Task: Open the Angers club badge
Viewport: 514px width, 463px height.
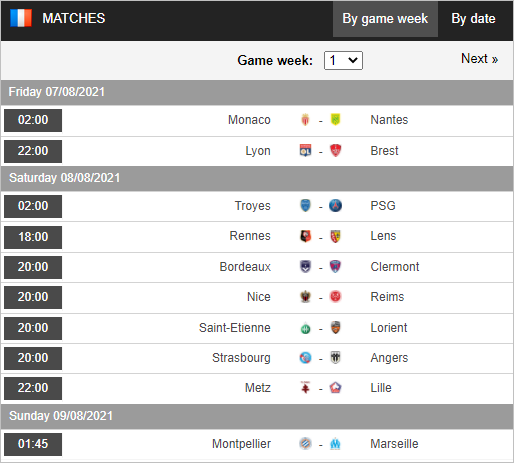Action: tap(335, 358)
